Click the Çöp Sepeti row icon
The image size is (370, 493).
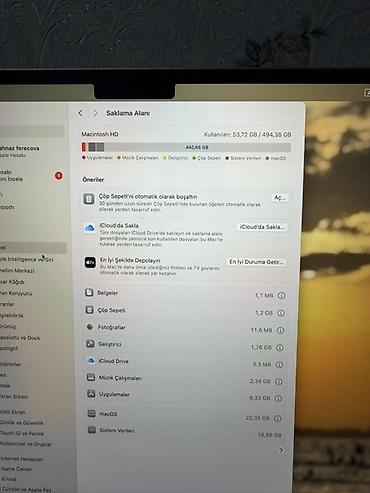pyautogui.click(x=89, y=310)
